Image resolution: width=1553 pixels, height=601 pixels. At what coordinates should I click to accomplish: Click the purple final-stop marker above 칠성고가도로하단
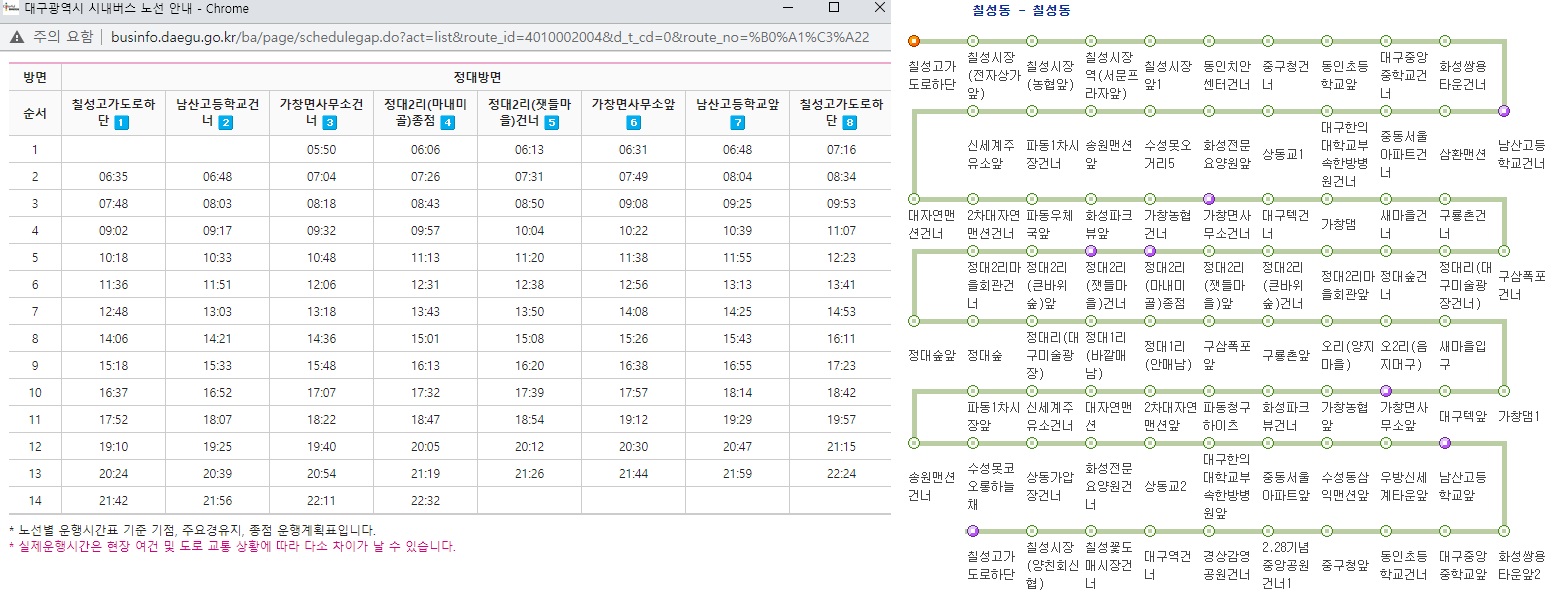973,531
